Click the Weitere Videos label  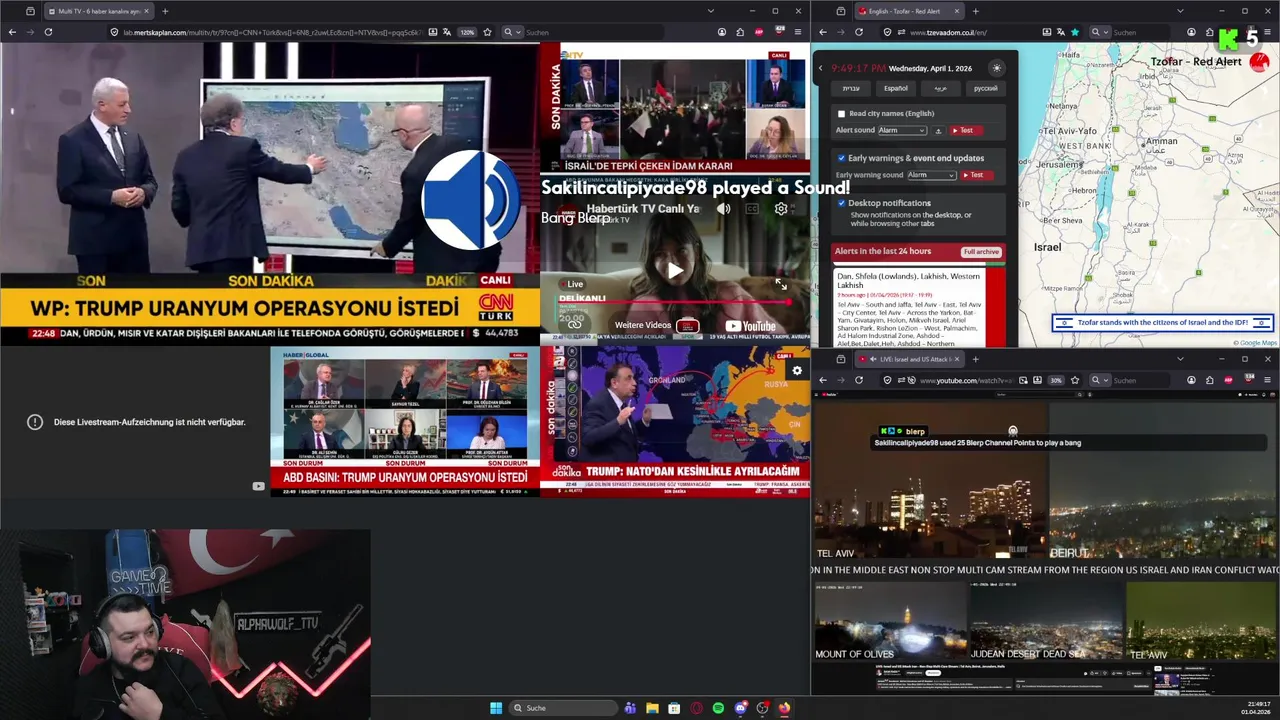[x=643, y=325]
